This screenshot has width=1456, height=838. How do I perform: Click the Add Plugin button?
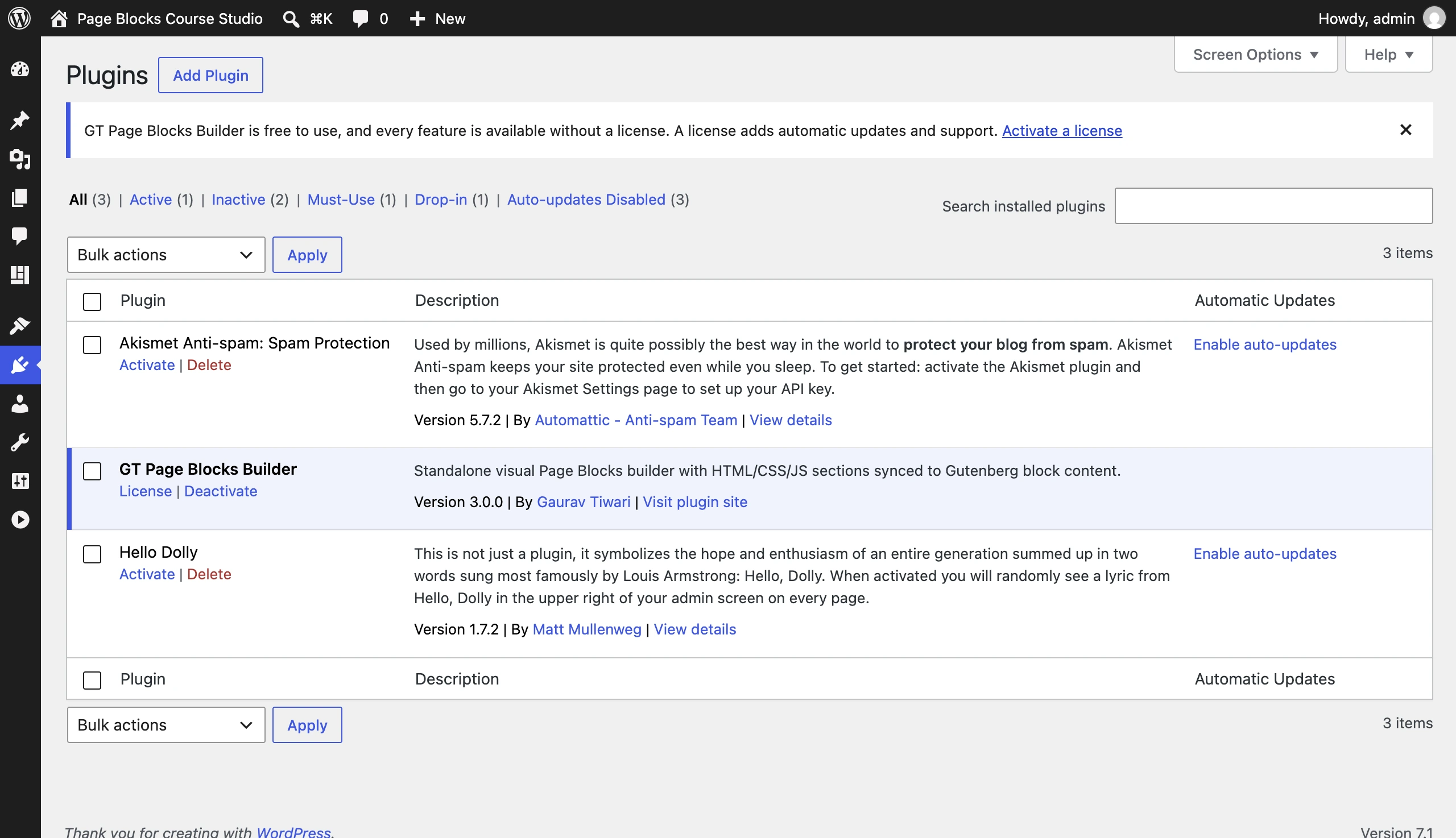pos(210,76)
